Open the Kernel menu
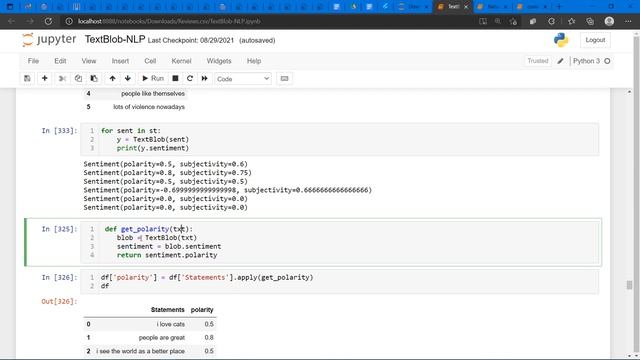 click(x=181, y=61)
